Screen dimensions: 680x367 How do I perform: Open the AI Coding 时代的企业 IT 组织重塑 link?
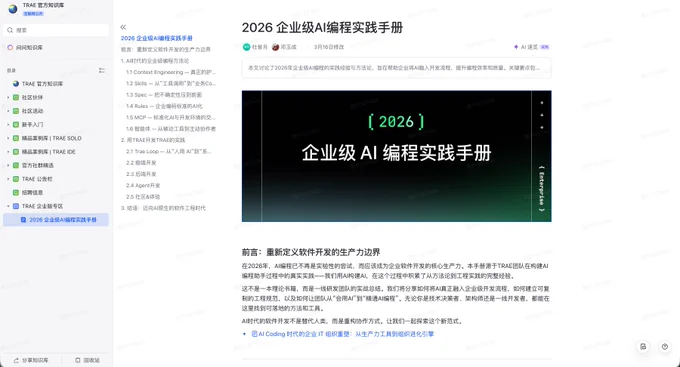(x=343, y=334)
